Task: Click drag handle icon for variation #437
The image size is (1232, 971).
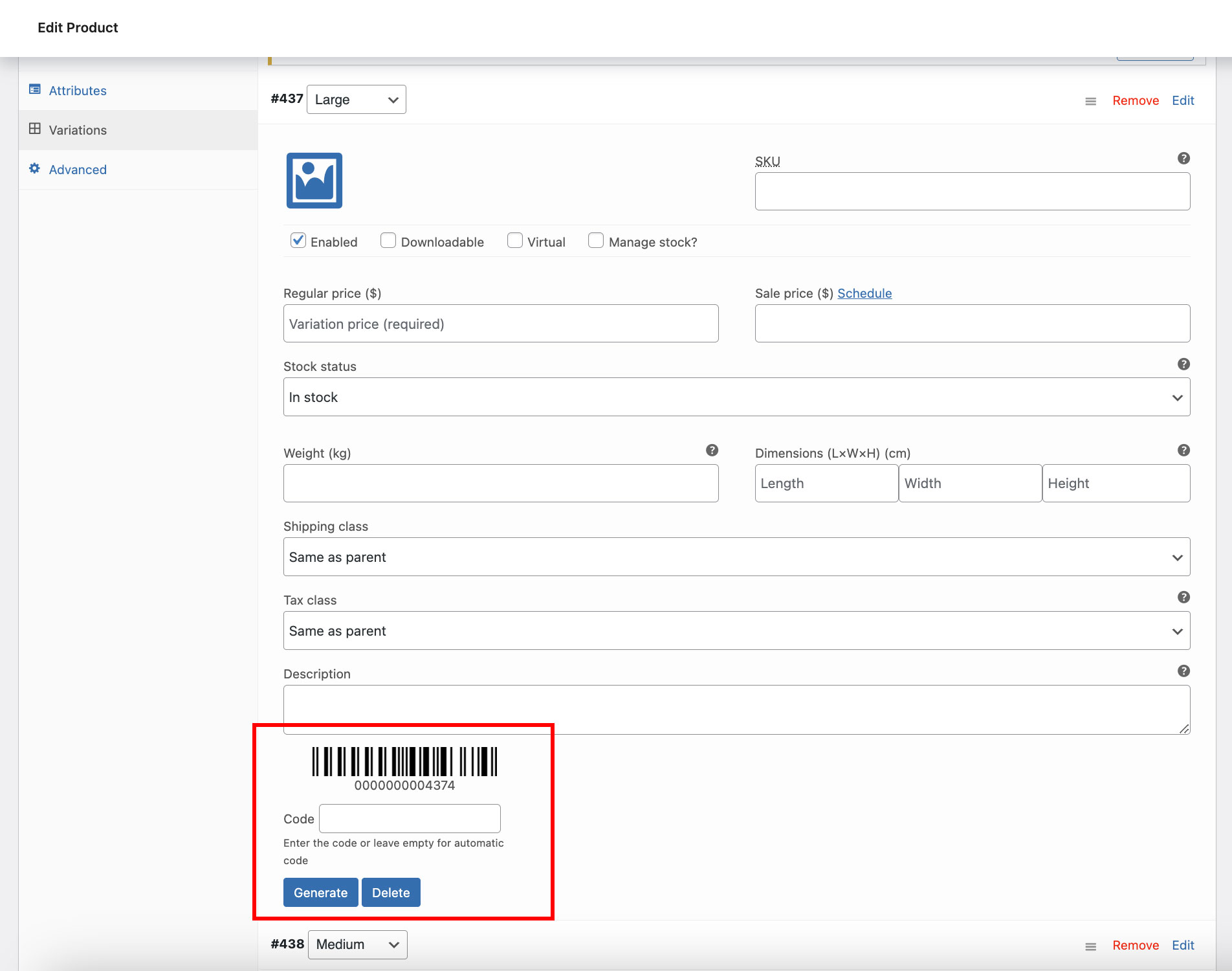Action: click(1090, 102)
